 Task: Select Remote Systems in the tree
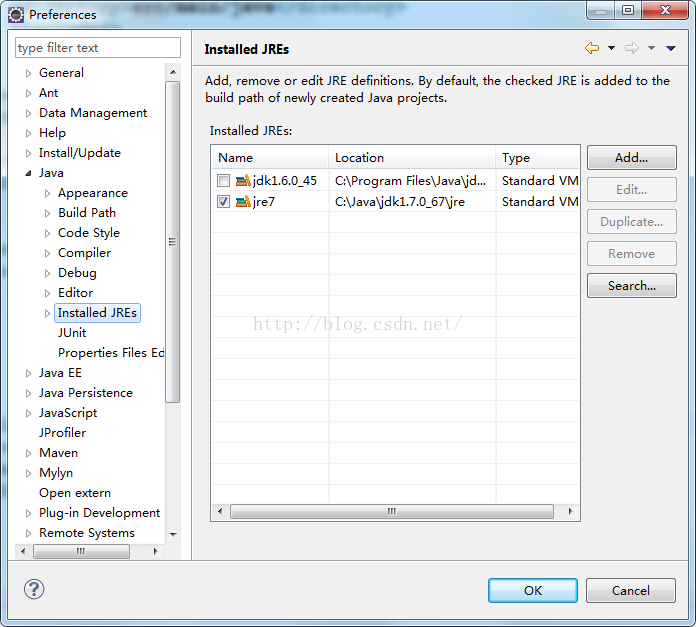coord(87,533)
